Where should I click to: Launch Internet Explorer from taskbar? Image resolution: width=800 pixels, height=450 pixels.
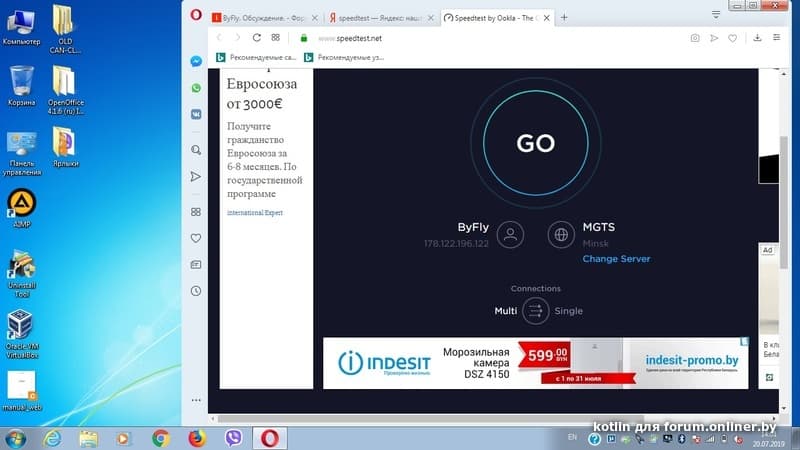coord(53,438)
